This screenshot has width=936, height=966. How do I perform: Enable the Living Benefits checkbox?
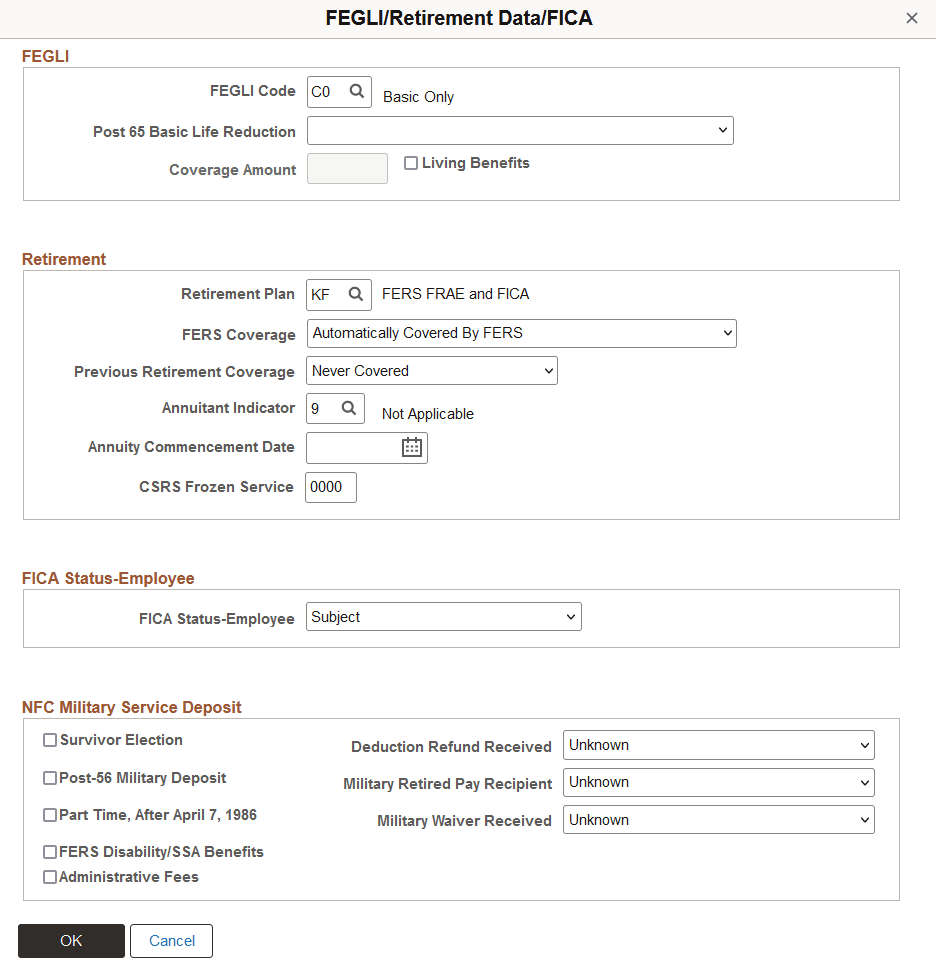[x=411, y=162]
